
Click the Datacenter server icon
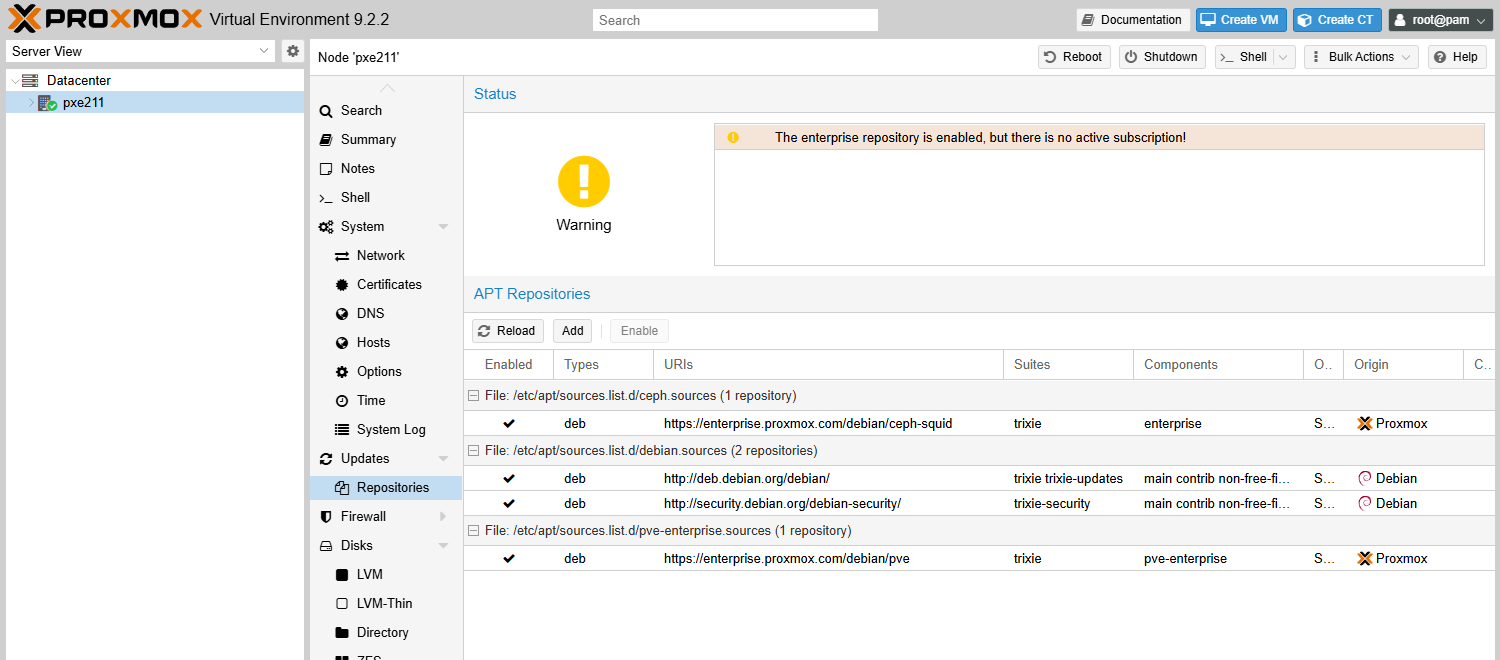tap(30, 80)
